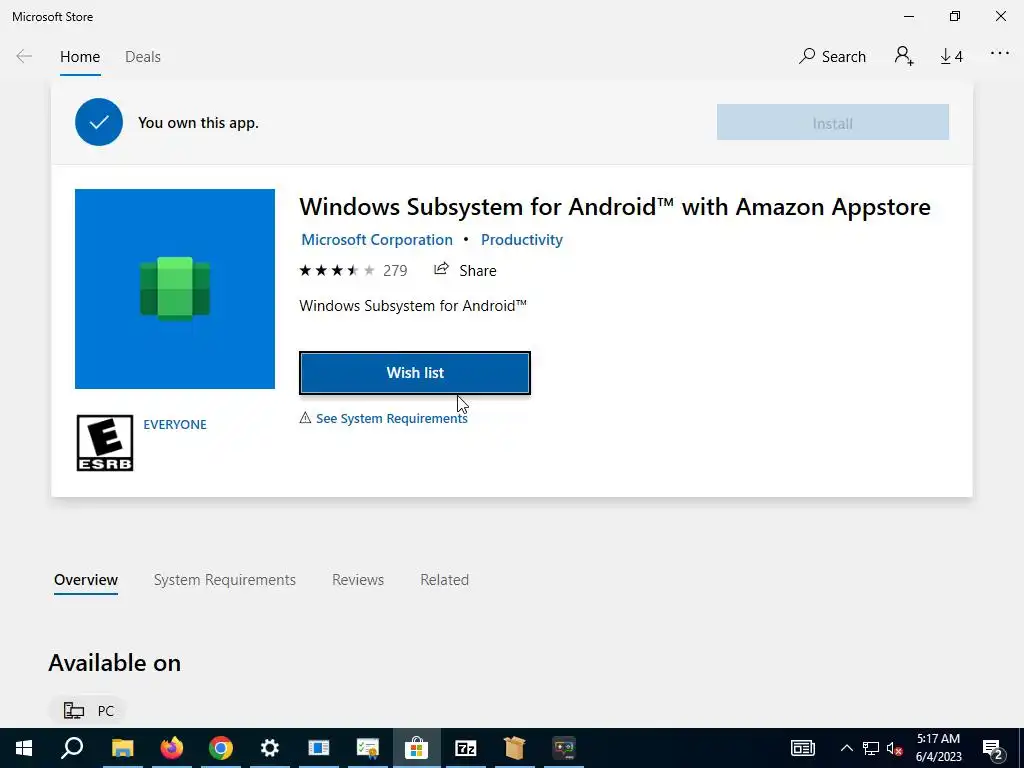Open the Productivity category link
The height and width of the screenshot is (768, 1024).
click(522, 240)
